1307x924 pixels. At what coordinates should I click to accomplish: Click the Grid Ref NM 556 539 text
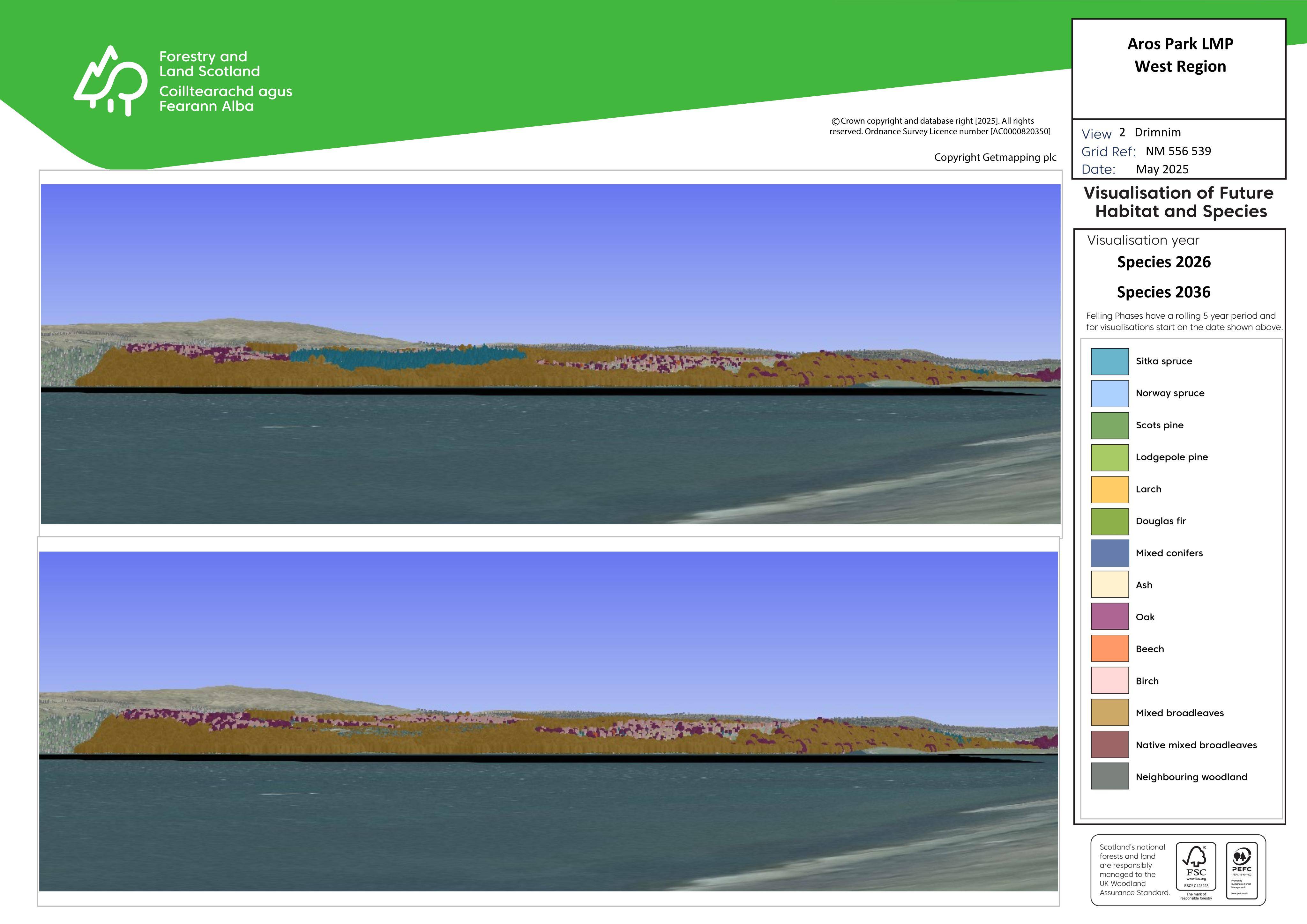point(1146,152)
